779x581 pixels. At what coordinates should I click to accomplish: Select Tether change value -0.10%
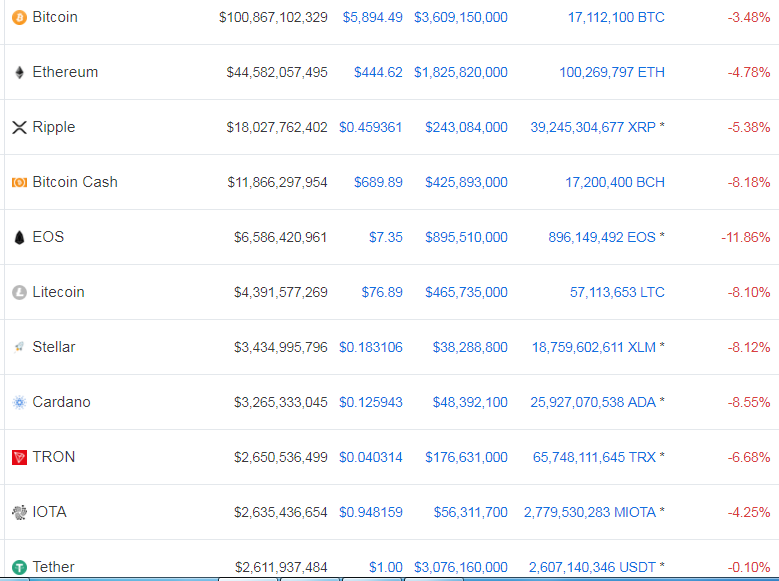(x=749, y=567)
